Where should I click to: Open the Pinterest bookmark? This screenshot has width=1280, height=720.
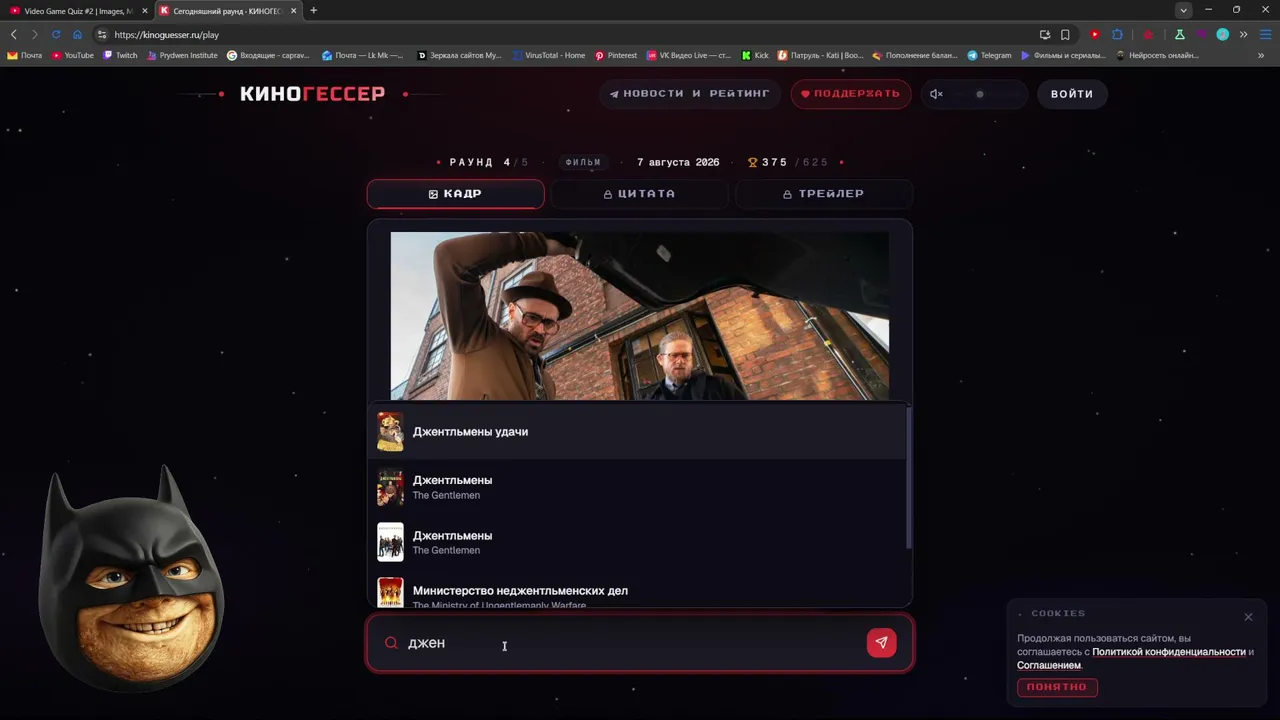coord(616,56)
